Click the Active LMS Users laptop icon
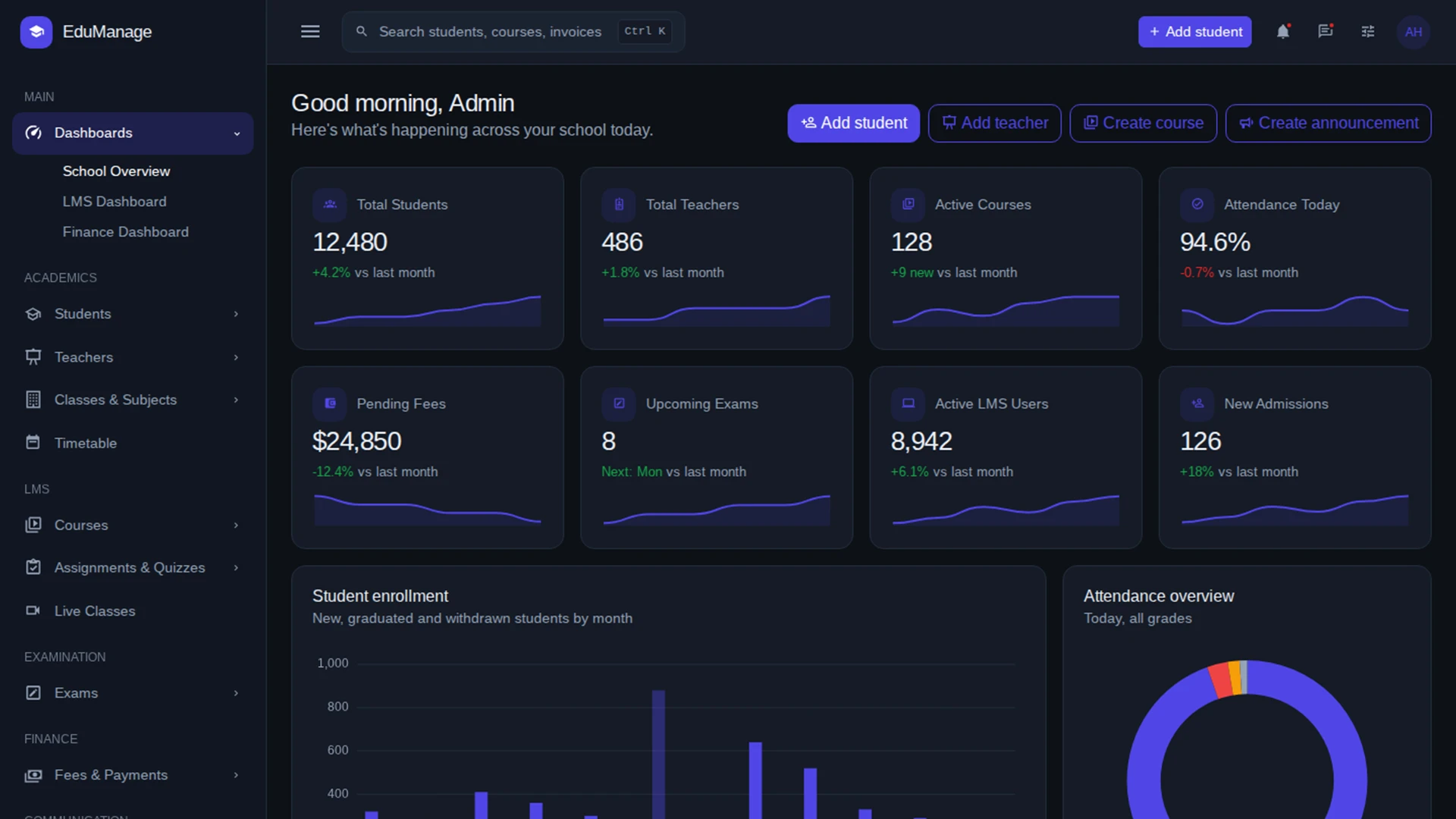1456x819 pixels. click(x=908, y=404)
